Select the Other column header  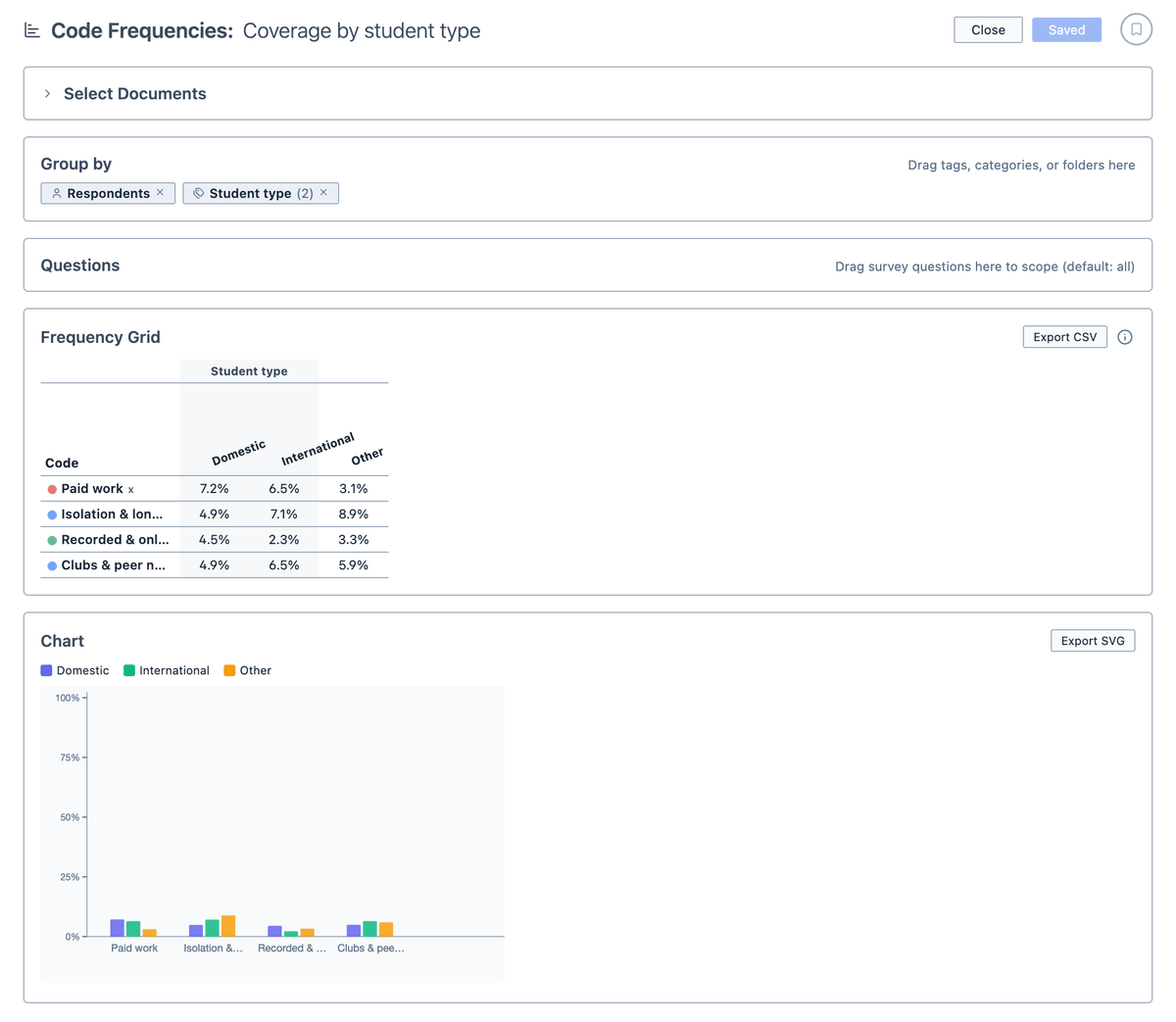click(367, 457)
